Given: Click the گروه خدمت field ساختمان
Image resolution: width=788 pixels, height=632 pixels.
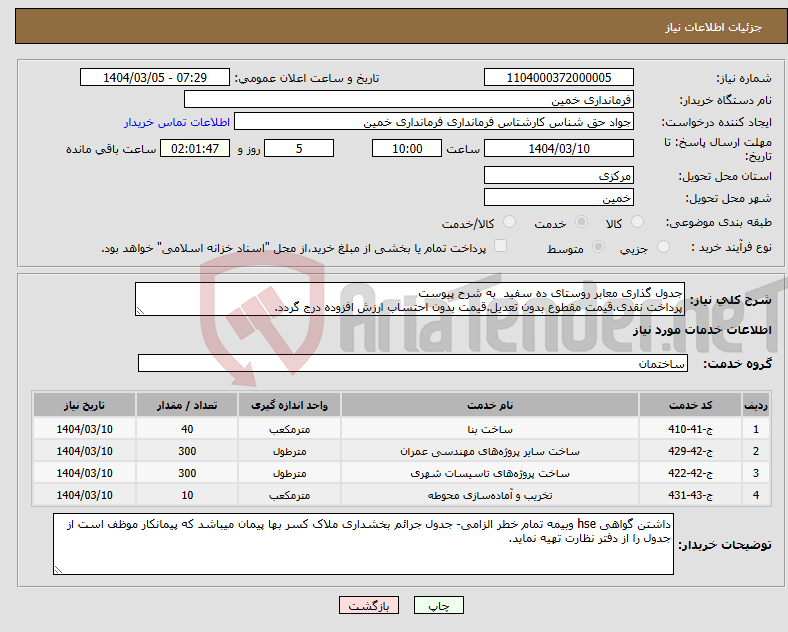Looking at the screenshot, I should click(x=413, y=363).
